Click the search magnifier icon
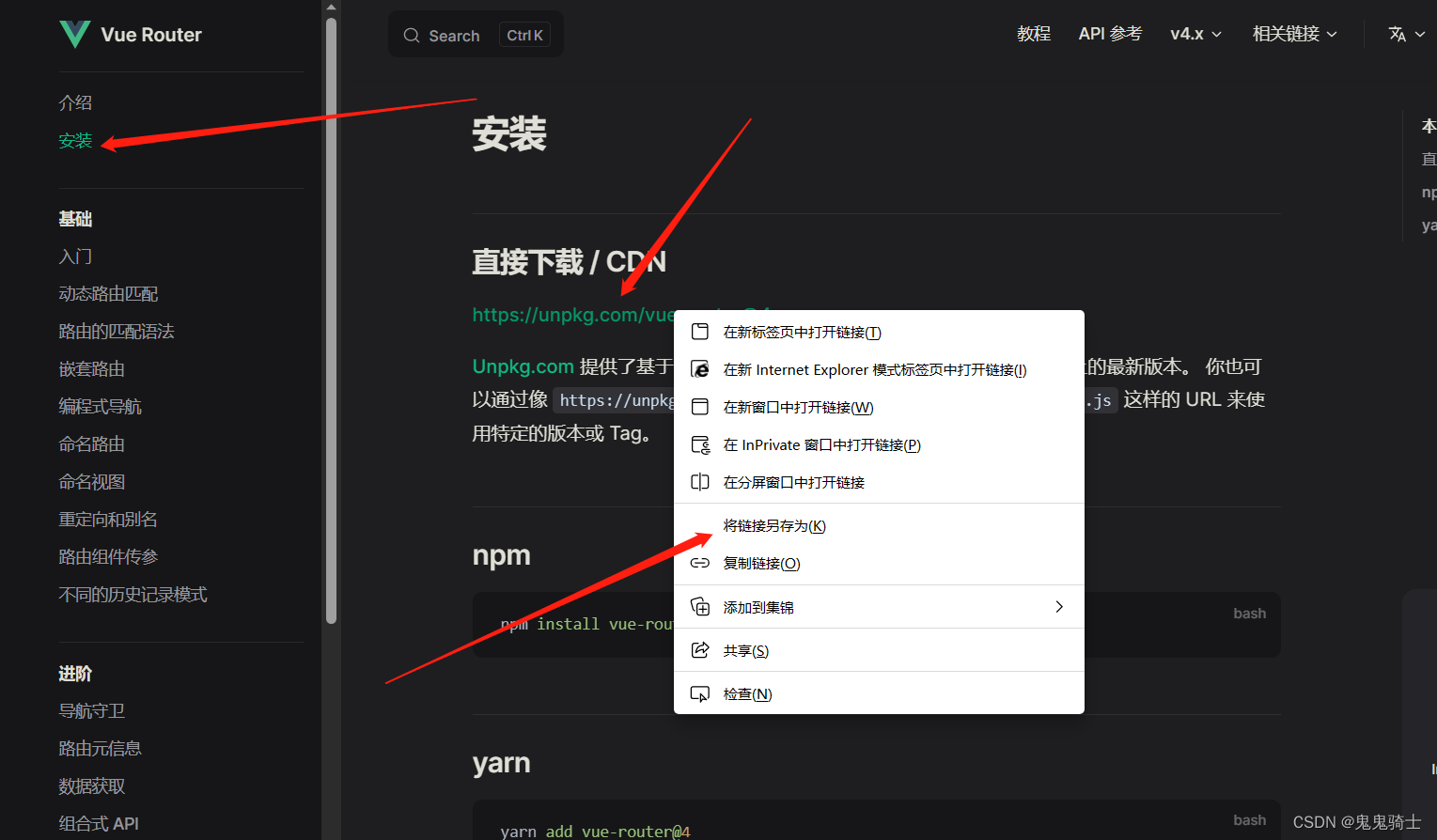The width and height of the screenshot is (1437, 840). (411, 36)
